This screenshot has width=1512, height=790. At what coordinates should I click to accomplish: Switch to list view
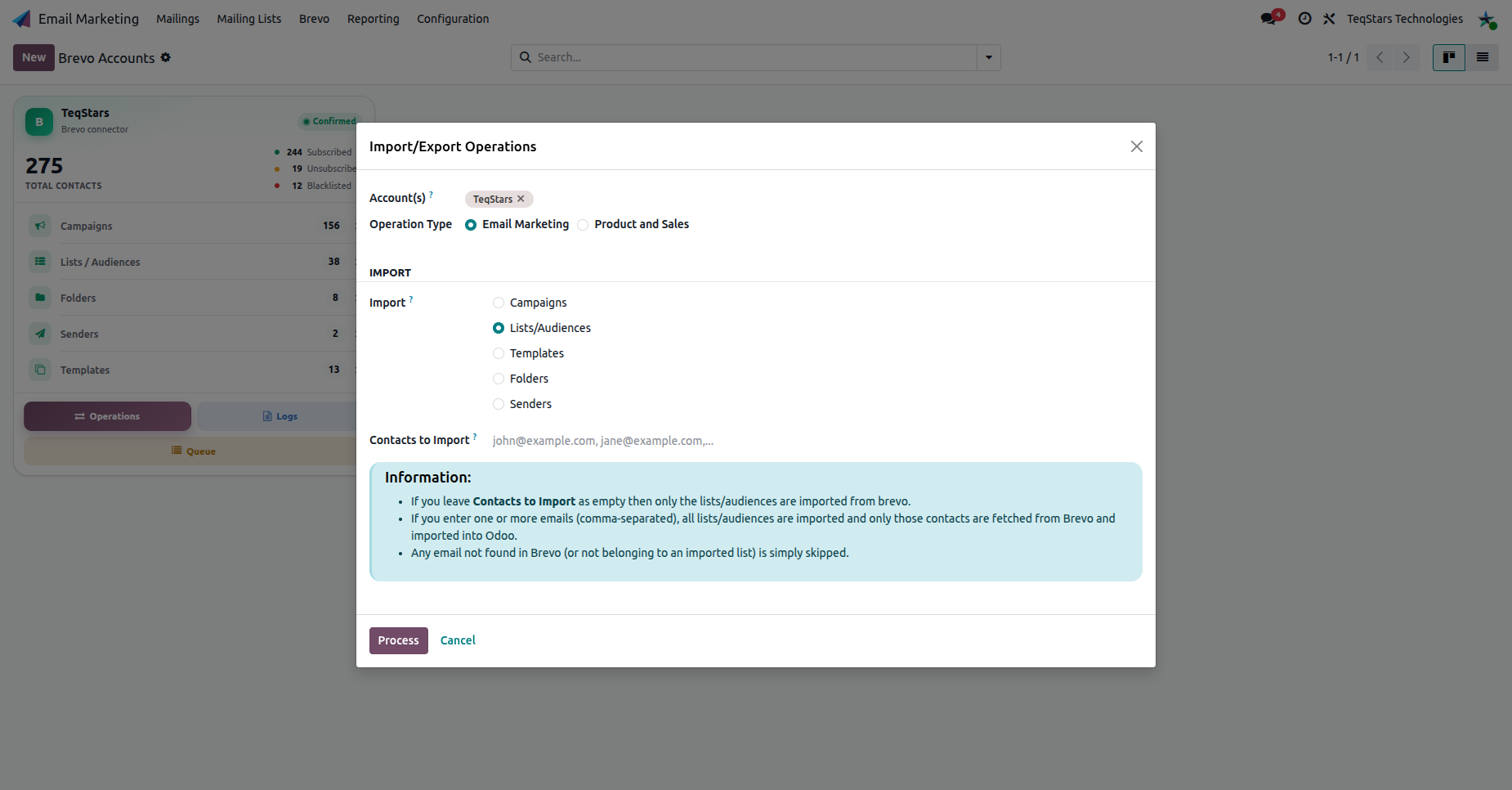pos(1483,57)
